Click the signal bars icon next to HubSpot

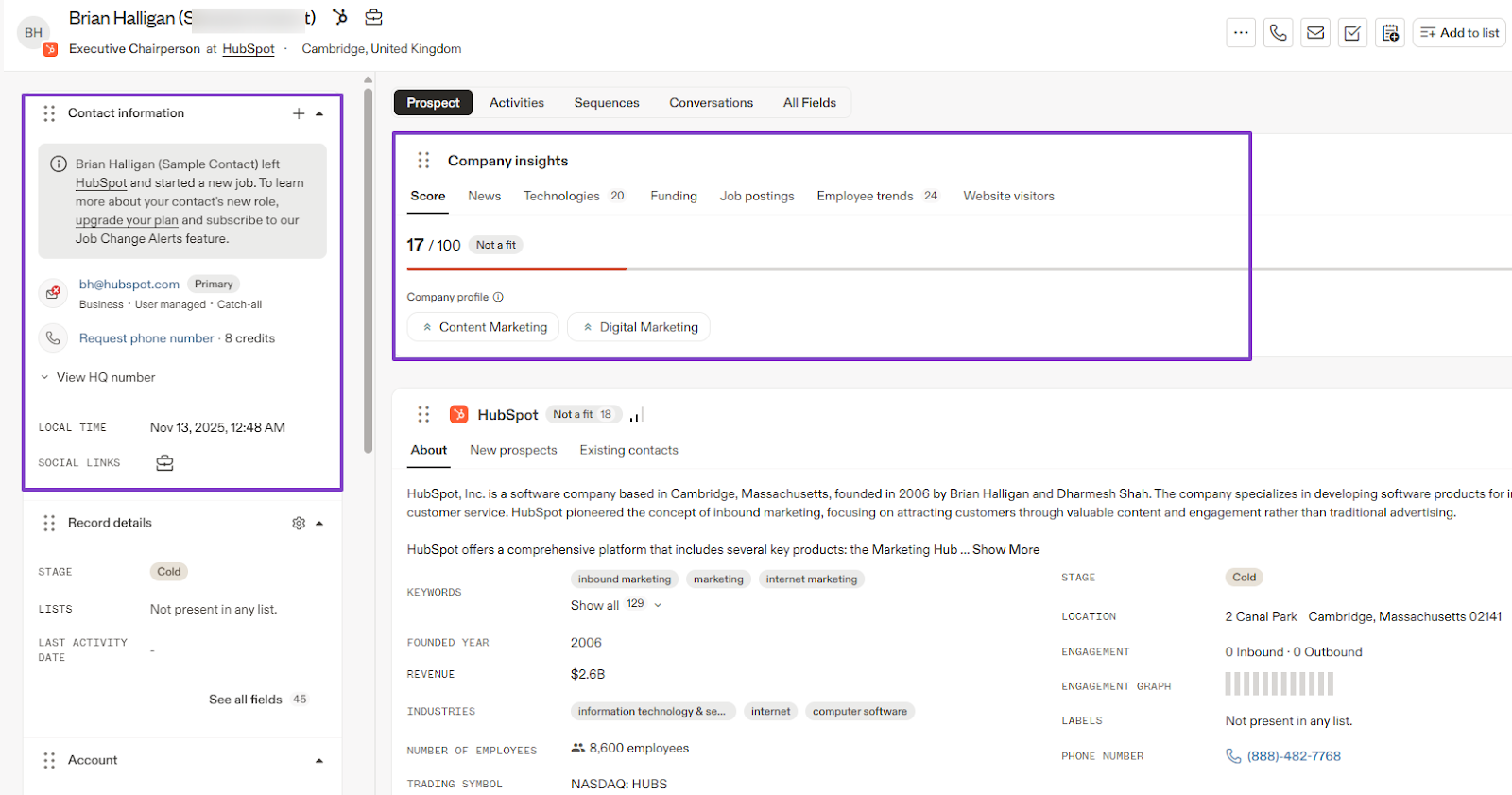(x=636, y=415)
